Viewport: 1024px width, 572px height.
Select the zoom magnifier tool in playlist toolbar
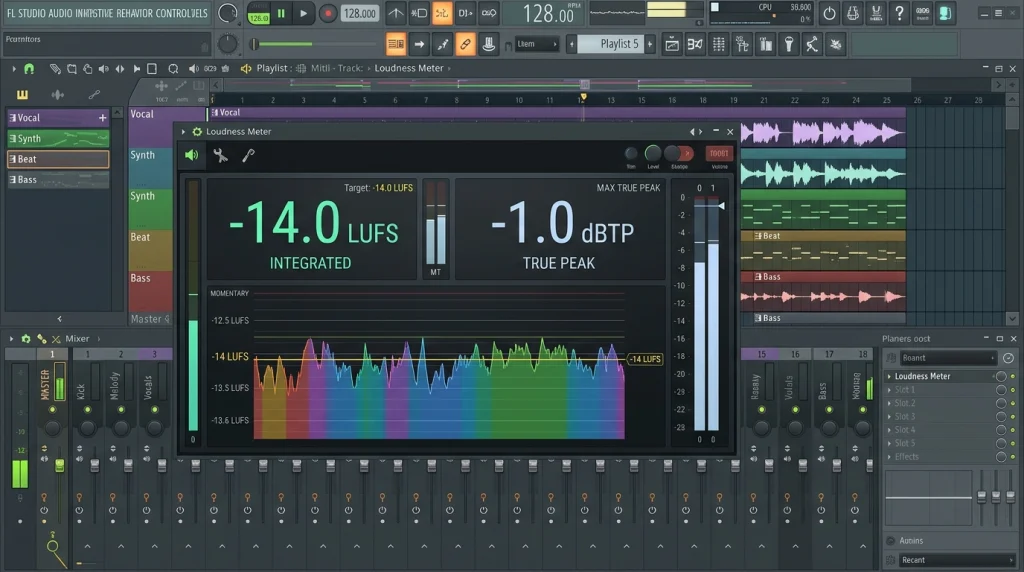point(173,68)
